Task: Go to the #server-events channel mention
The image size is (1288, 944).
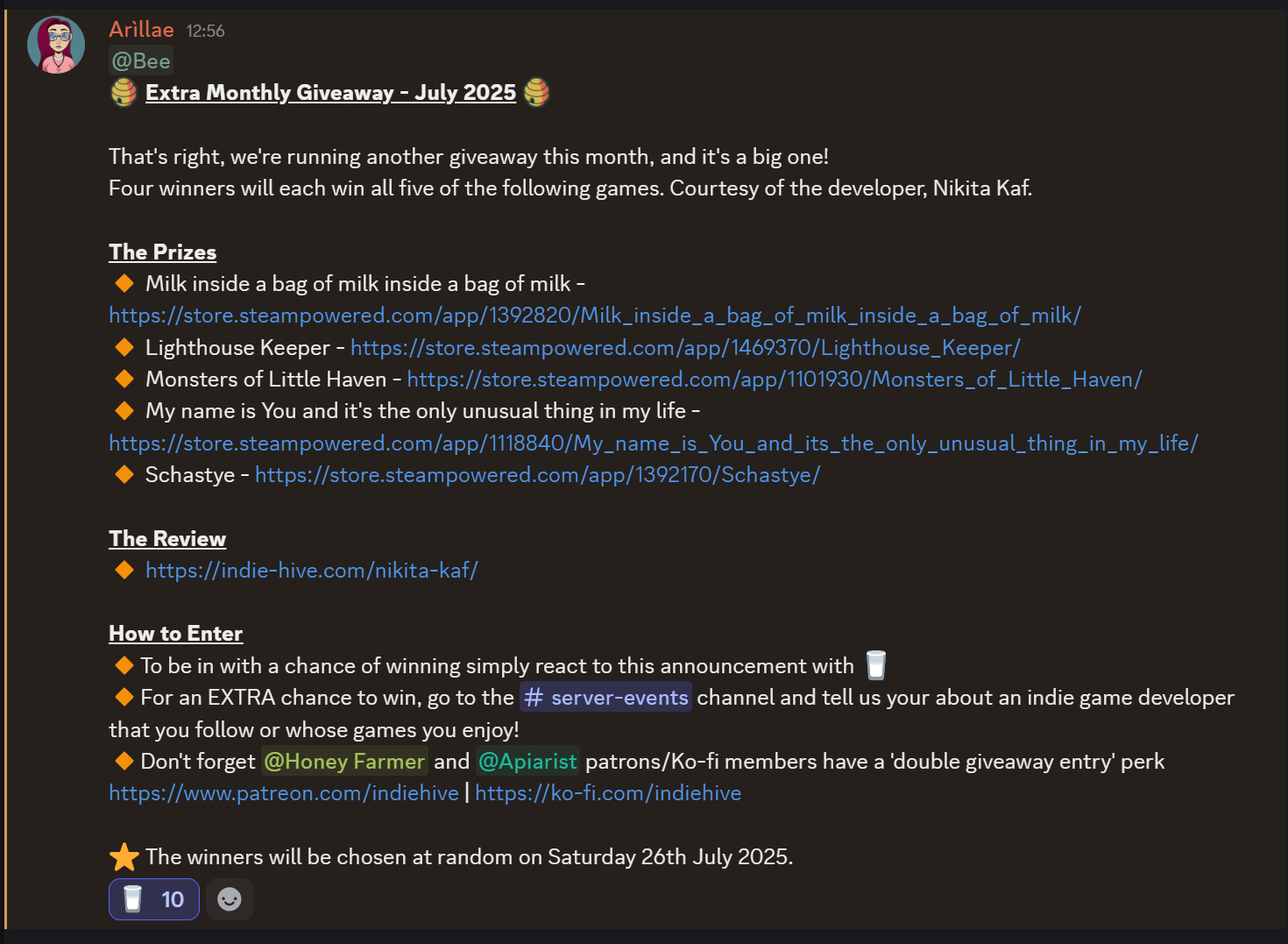Action: pyautogui.click(x=605, y=698)
